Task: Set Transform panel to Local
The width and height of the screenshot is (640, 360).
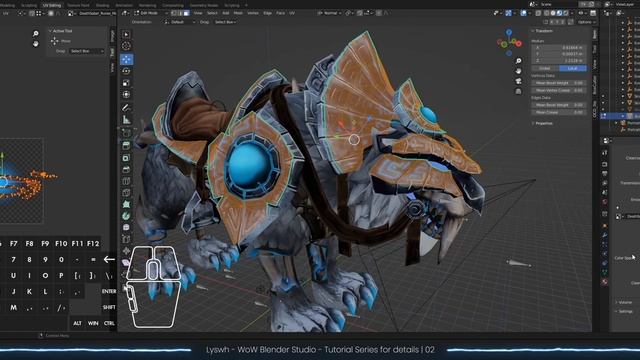Action: click(x=573, y=68)
